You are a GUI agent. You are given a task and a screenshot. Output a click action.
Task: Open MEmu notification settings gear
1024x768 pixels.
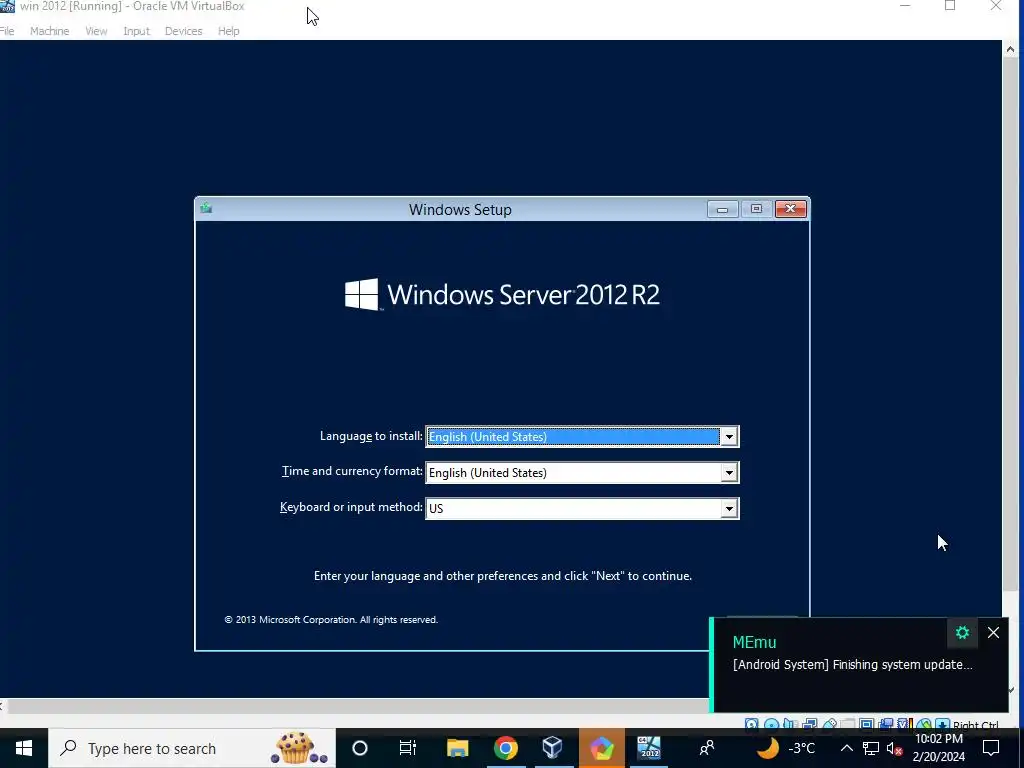click(x=962, y=632)
